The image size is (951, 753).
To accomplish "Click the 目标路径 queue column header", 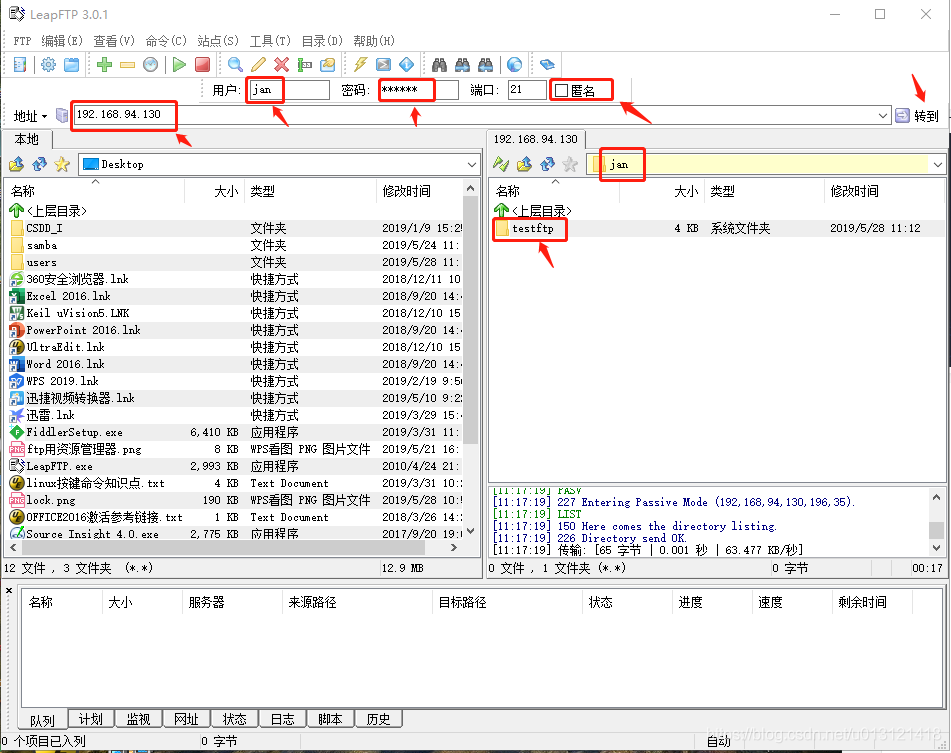I will click(508, 602).
